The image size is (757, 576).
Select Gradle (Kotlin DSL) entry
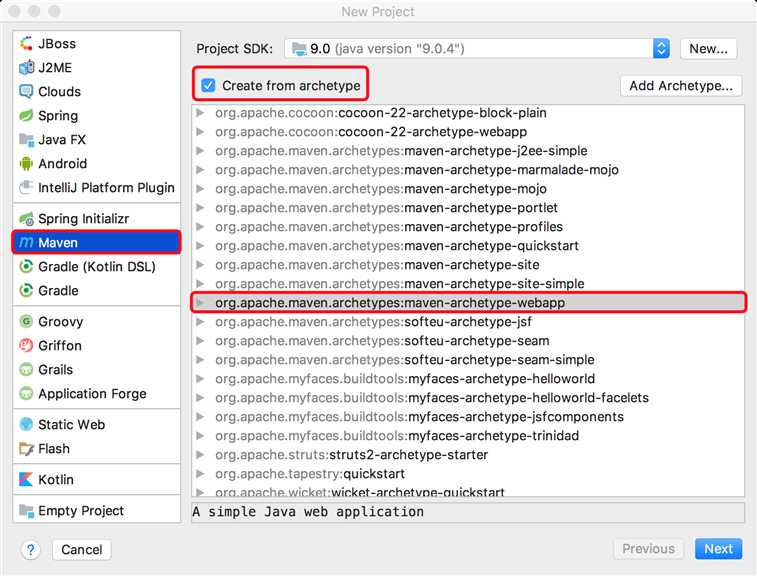click(97, 267)
